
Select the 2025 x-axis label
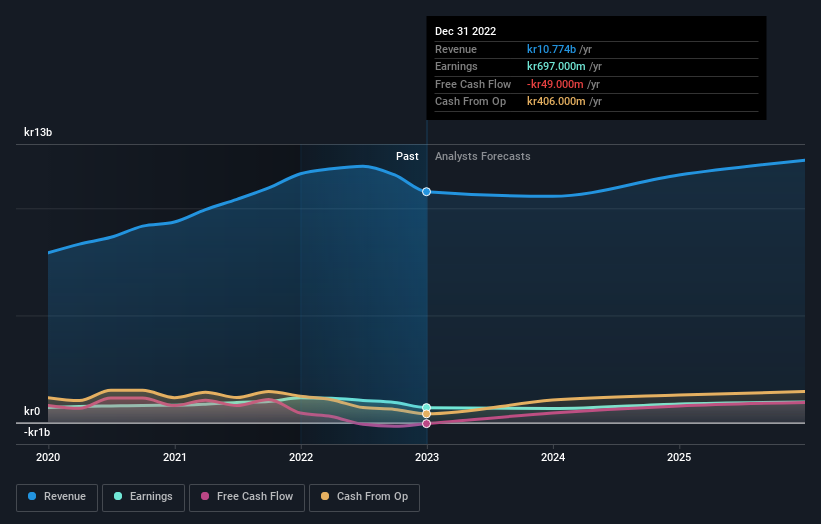(x=679, y=457)
